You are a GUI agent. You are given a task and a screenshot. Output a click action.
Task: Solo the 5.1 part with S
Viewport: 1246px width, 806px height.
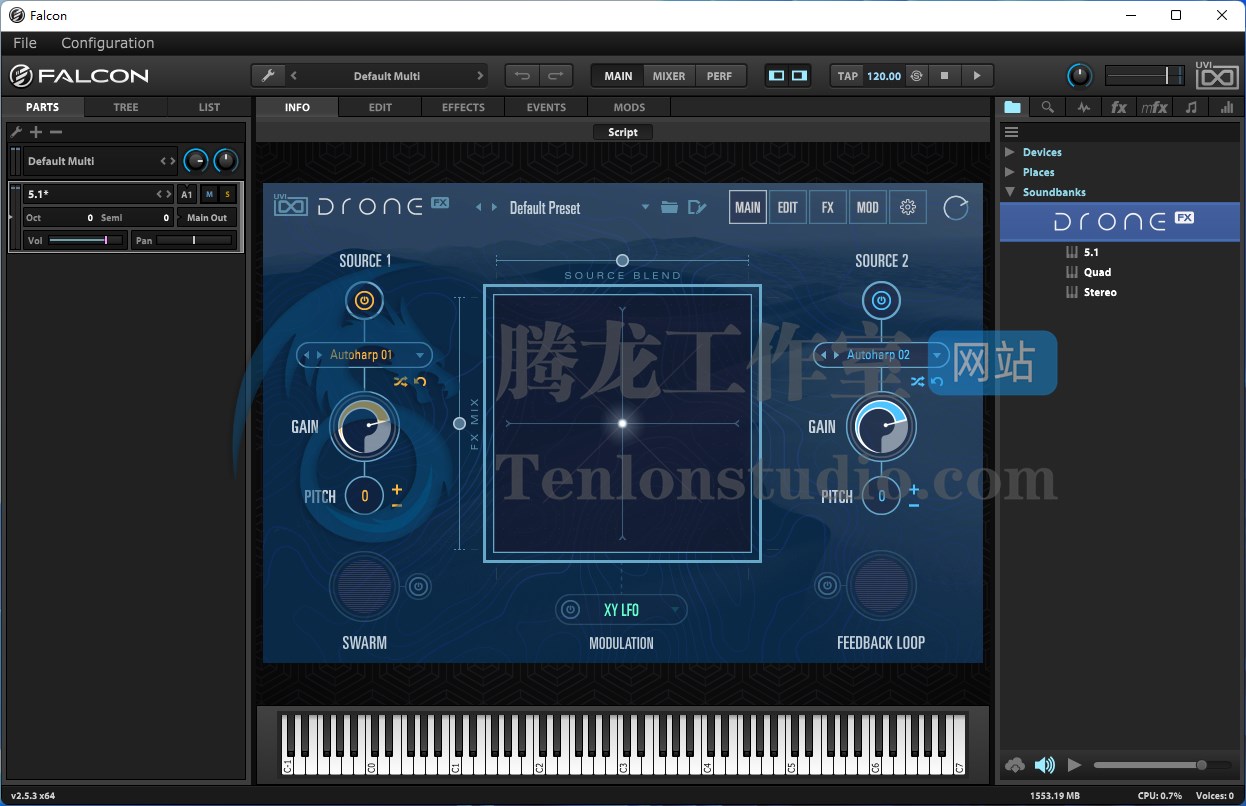coord(227,194)
